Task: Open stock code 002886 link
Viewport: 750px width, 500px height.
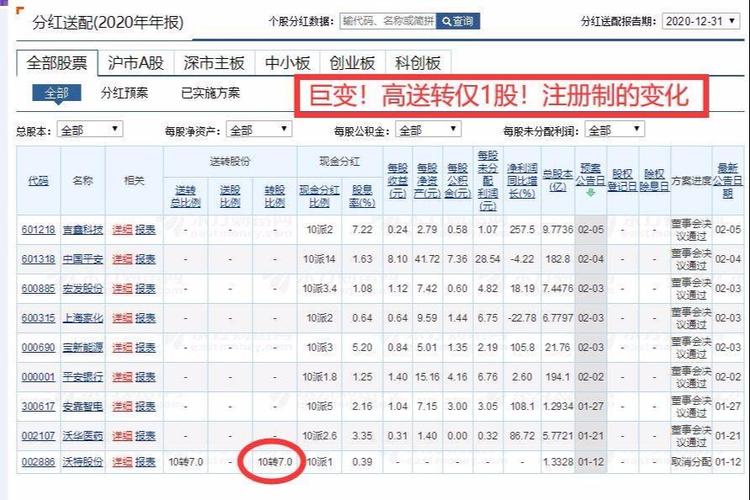Action: tap(38, 462)
